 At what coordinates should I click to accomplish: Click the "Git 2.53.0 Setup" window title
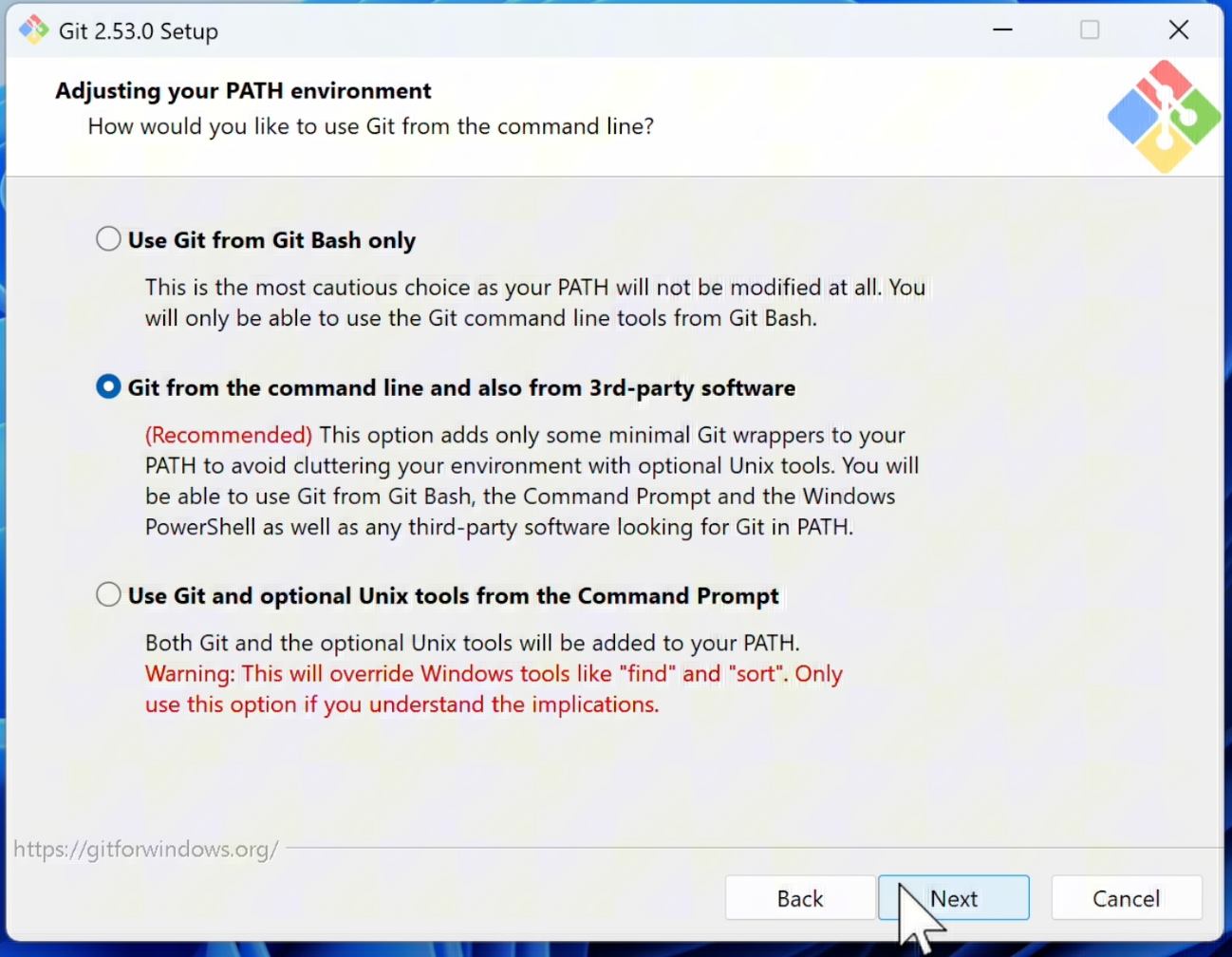(x=139, y=31)
